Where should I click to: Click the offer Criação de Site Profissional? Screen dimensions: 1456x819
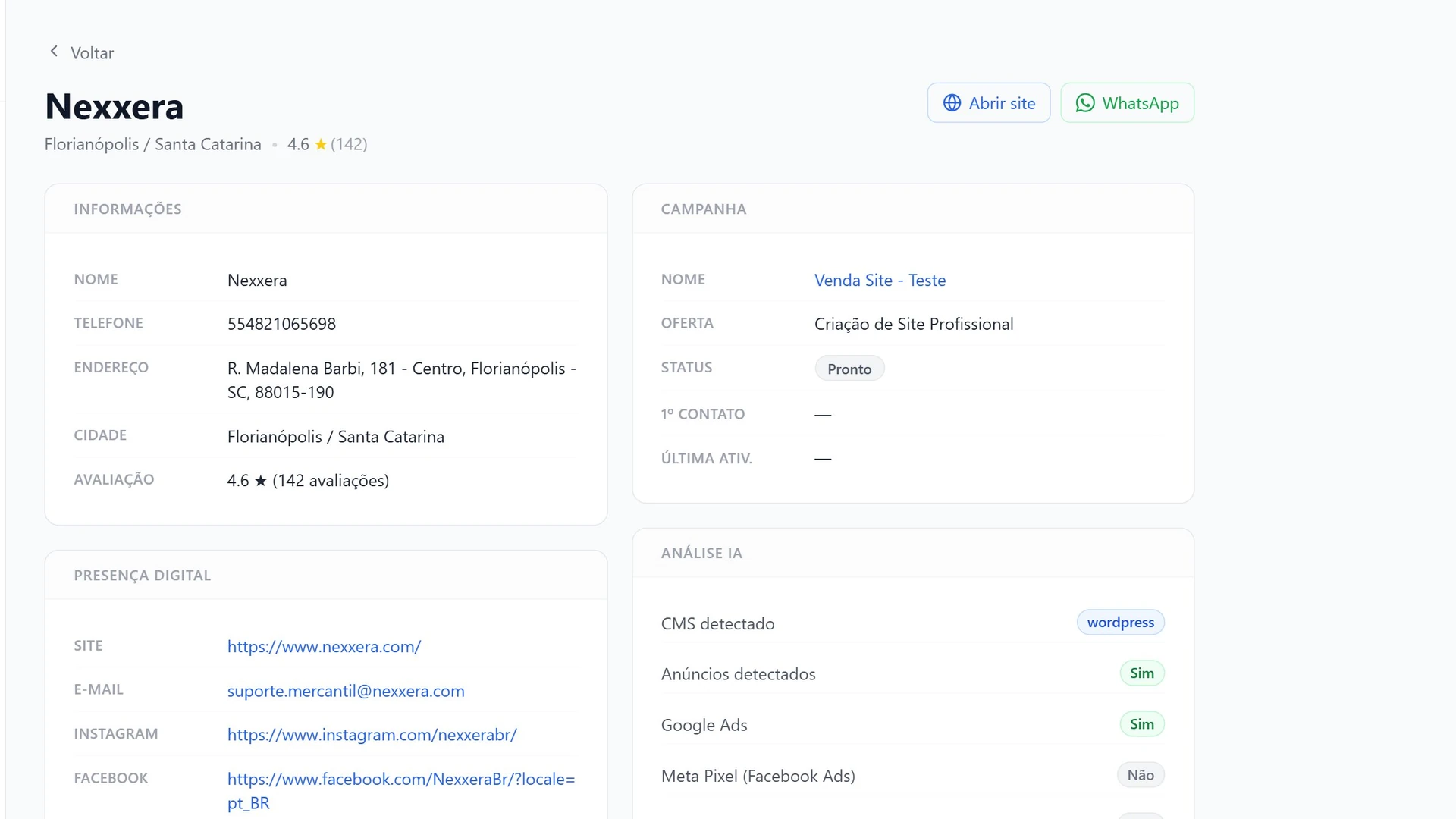pyautogui.click(x=914, y=325)
